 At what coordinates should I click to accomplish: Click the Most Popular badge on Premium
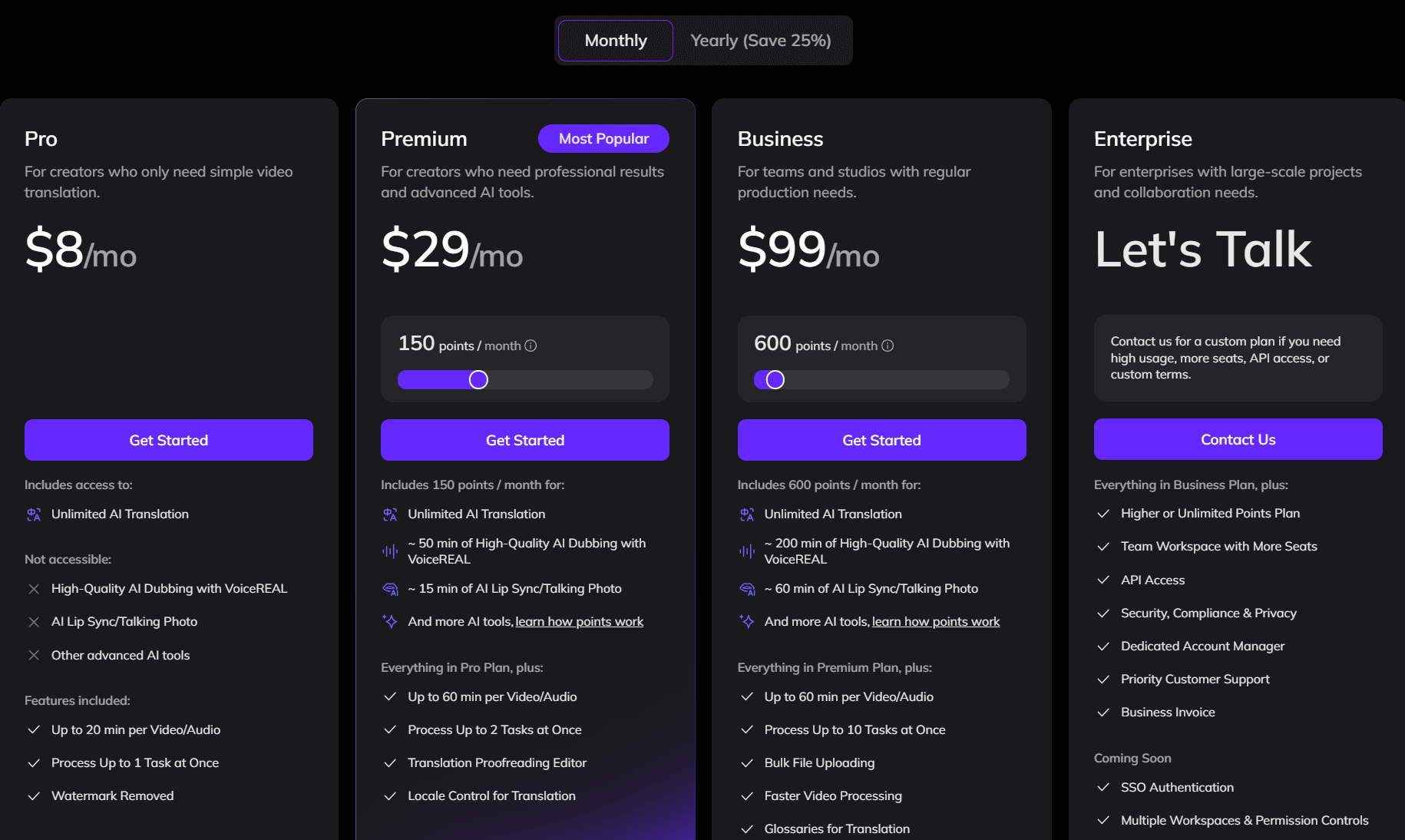[603, 139]
